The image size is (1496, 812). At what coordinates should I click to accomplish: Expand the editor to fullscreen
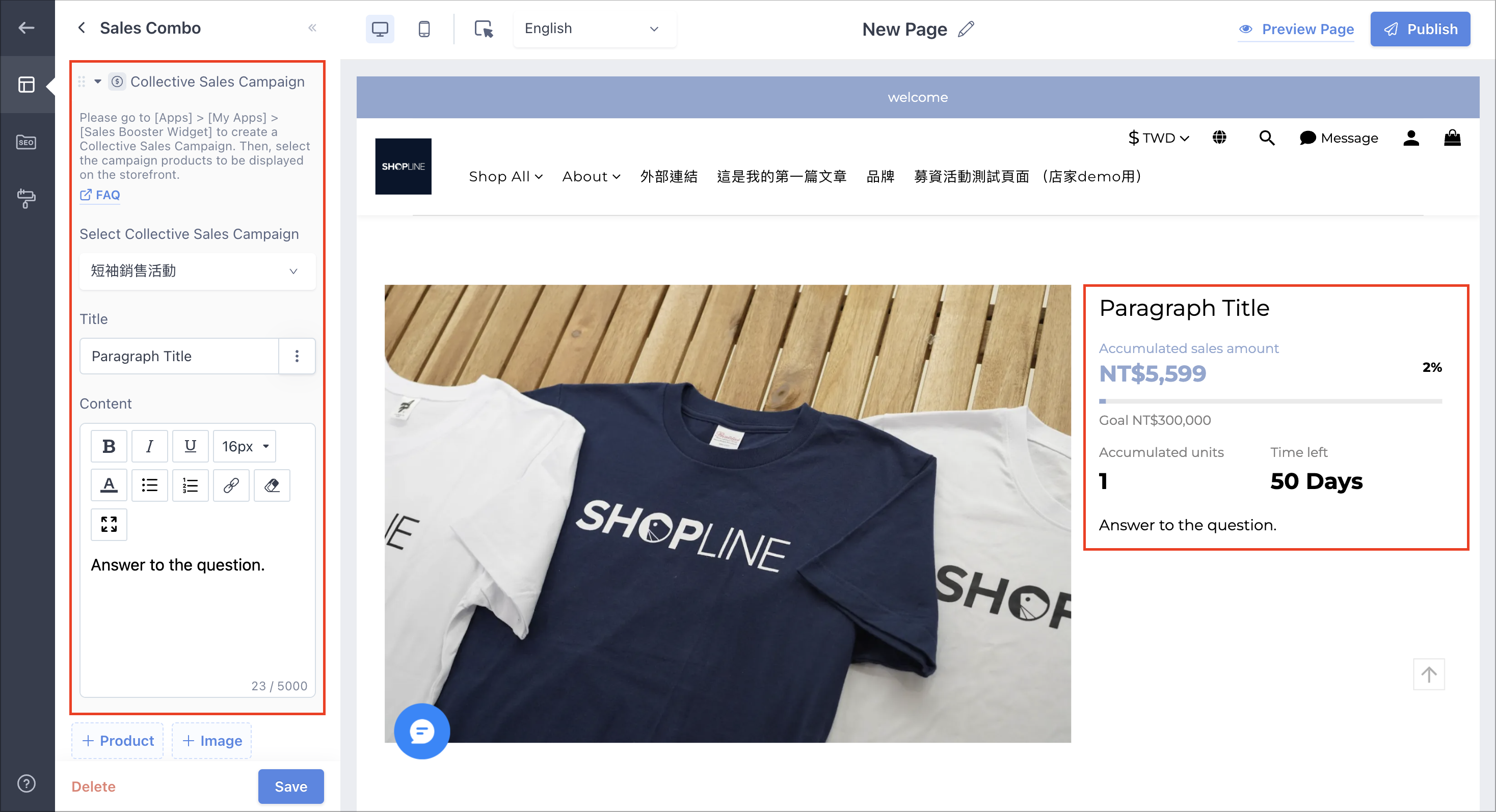109,524
